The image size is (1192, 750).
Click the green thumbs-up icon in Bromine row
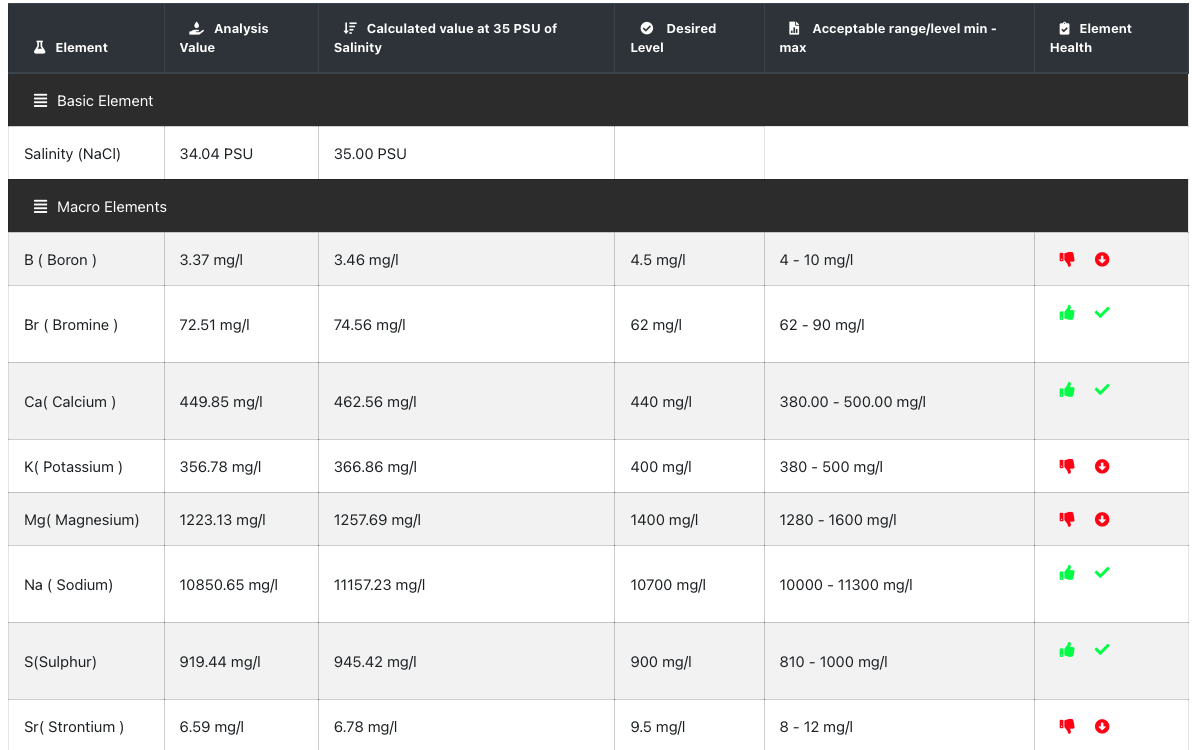(1067, 313)
